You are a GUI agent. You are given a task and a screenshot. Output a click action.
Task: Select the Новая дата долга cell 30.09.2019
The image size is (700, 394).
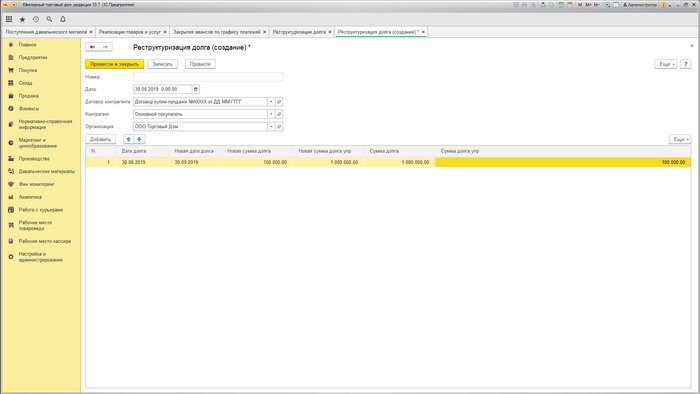coord(195,162)
